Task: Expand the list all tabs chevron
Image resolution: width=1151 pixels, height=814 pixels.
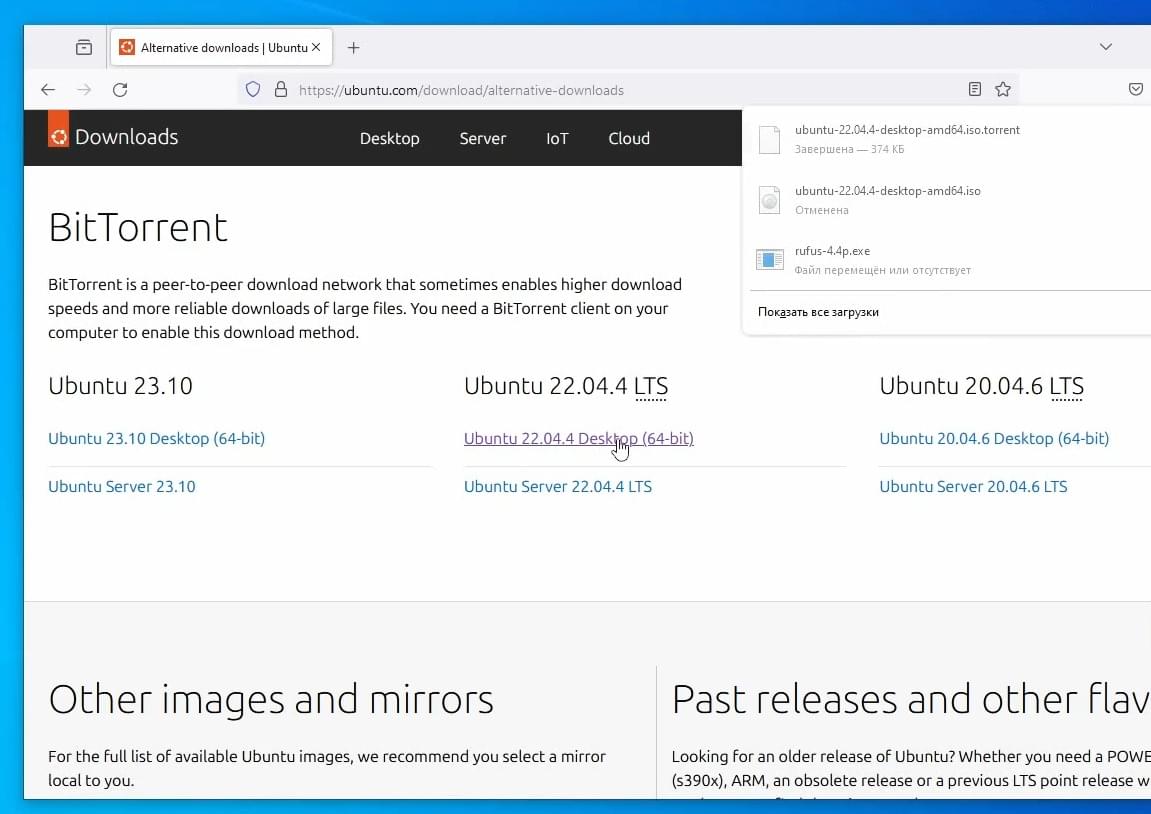Action: point(1105,47)
